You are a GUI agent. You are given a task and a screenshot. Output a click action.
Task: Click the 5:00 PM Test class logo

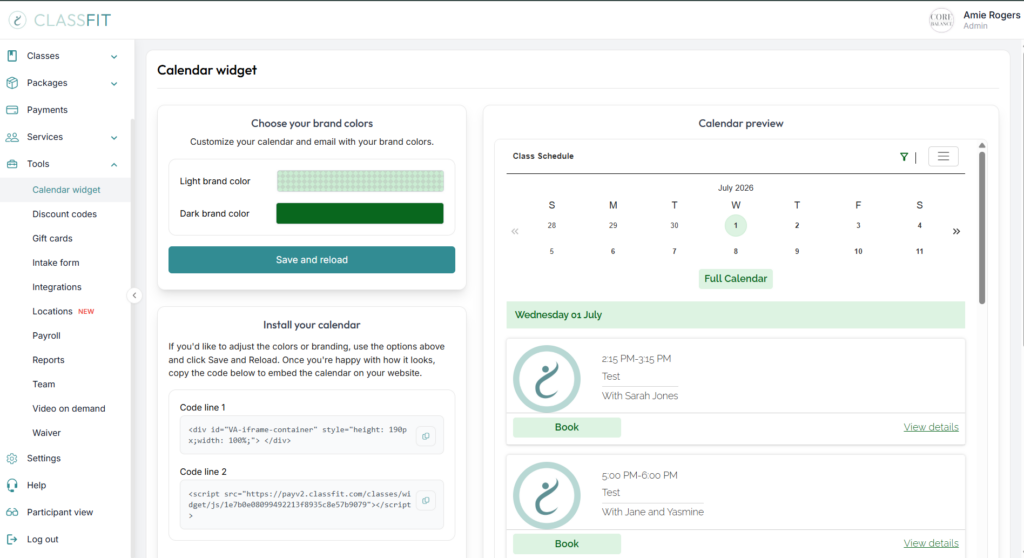point(547,495)
